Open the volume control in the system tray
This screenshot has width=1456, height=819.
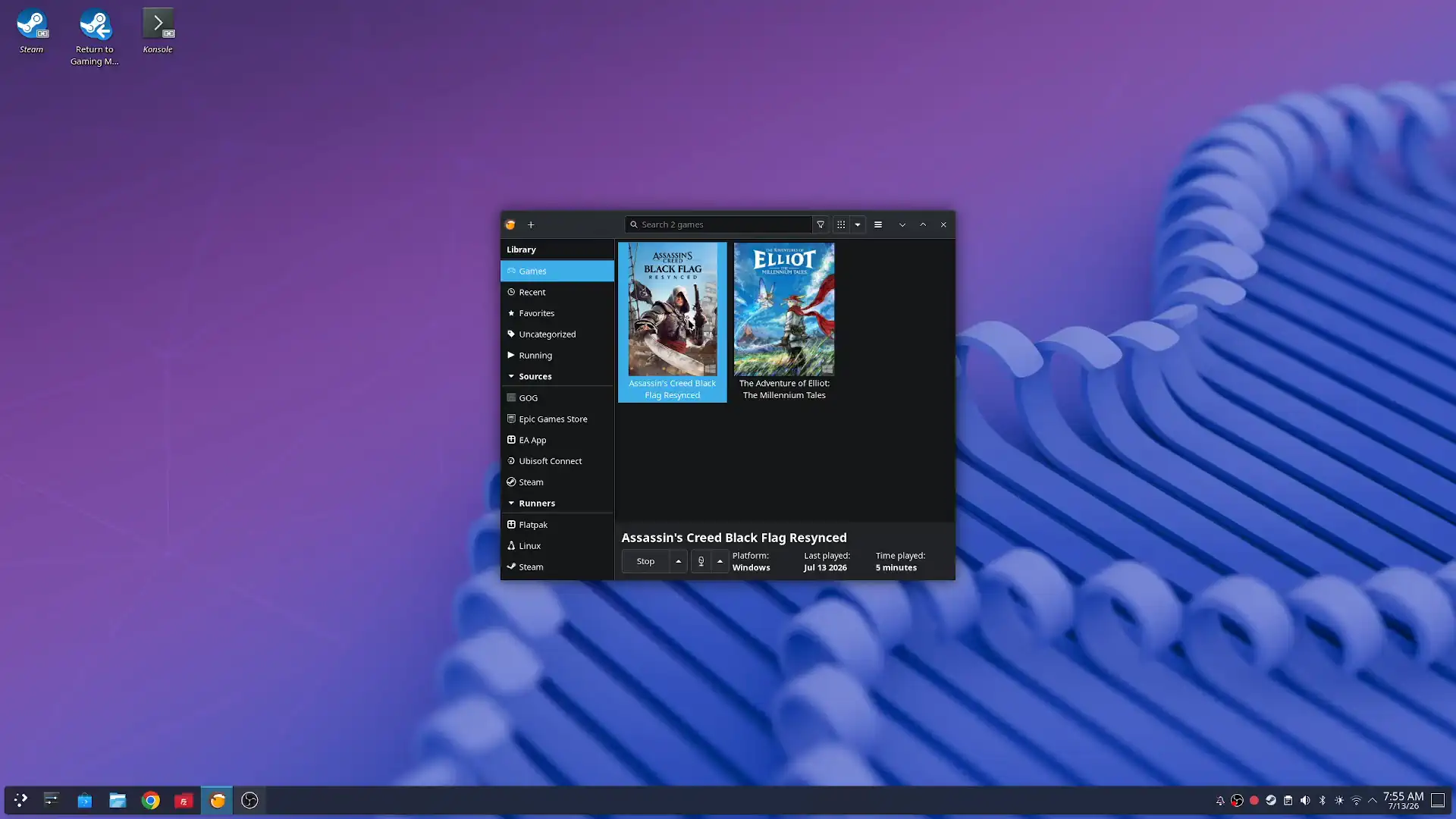click(1305, 801)
